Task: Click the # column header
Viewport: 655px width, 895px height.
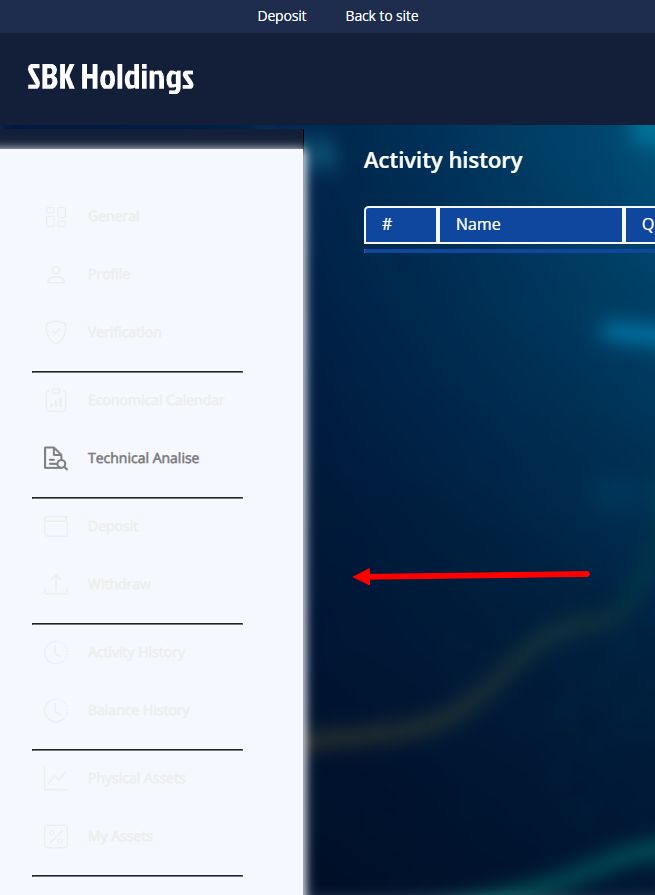Action: 401,224
